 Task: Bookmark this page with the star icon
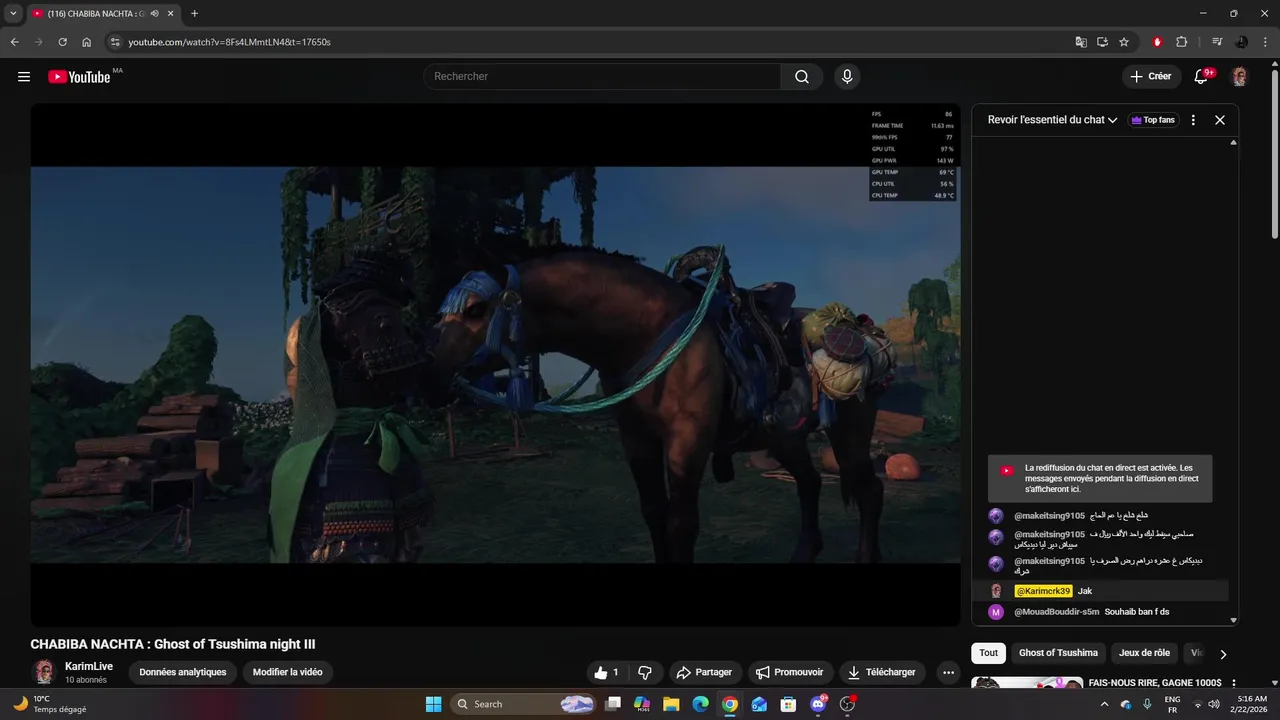click(x=1124, y=42)
